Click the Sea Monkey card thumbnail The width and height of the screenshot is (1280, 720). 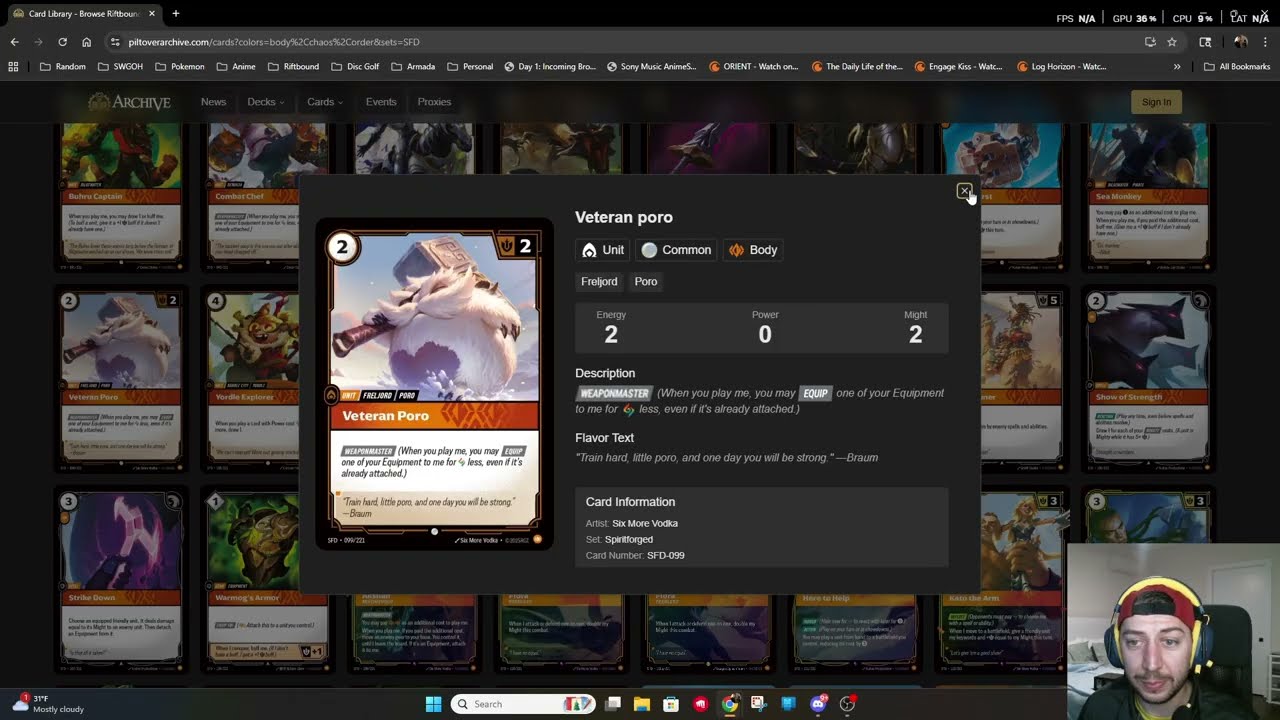[x=1147, y=197]
